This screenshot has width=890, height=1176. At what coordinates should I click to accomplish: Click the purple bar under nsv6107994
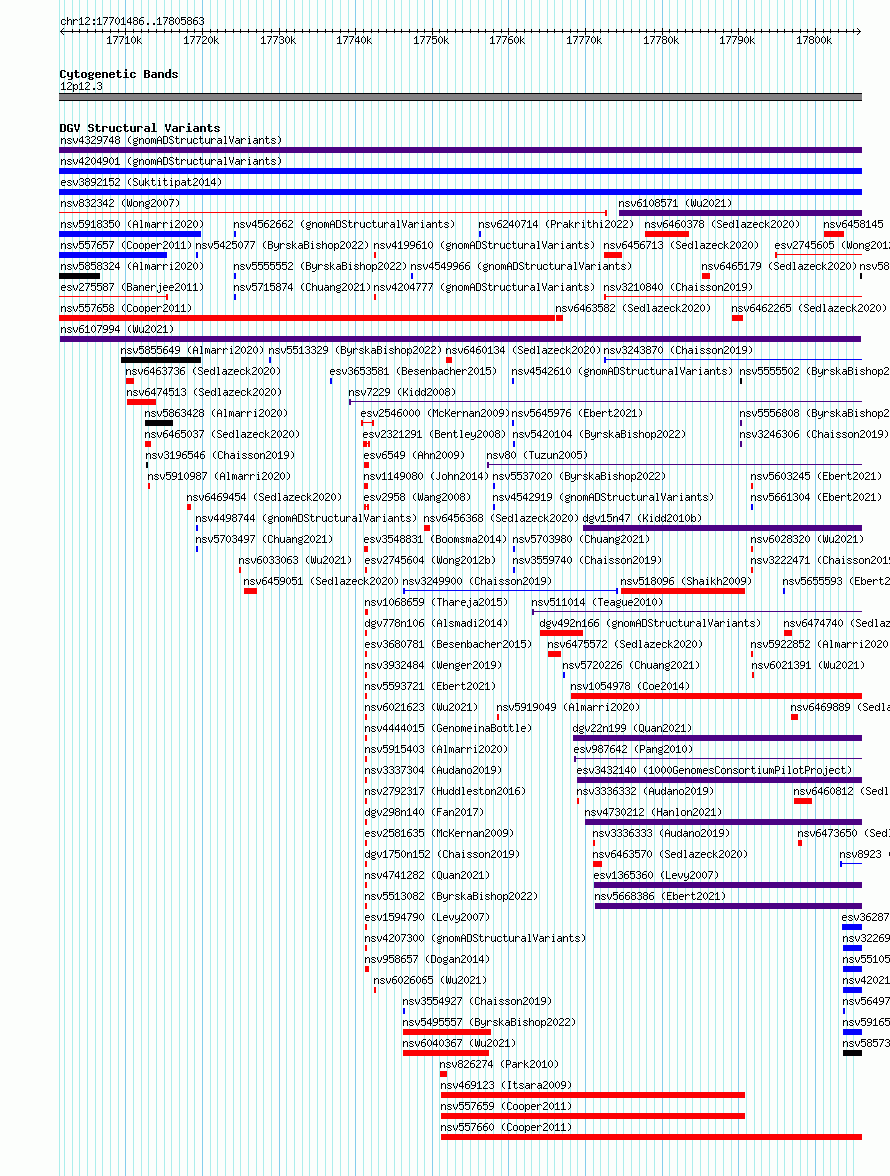(x=460, y=339)
